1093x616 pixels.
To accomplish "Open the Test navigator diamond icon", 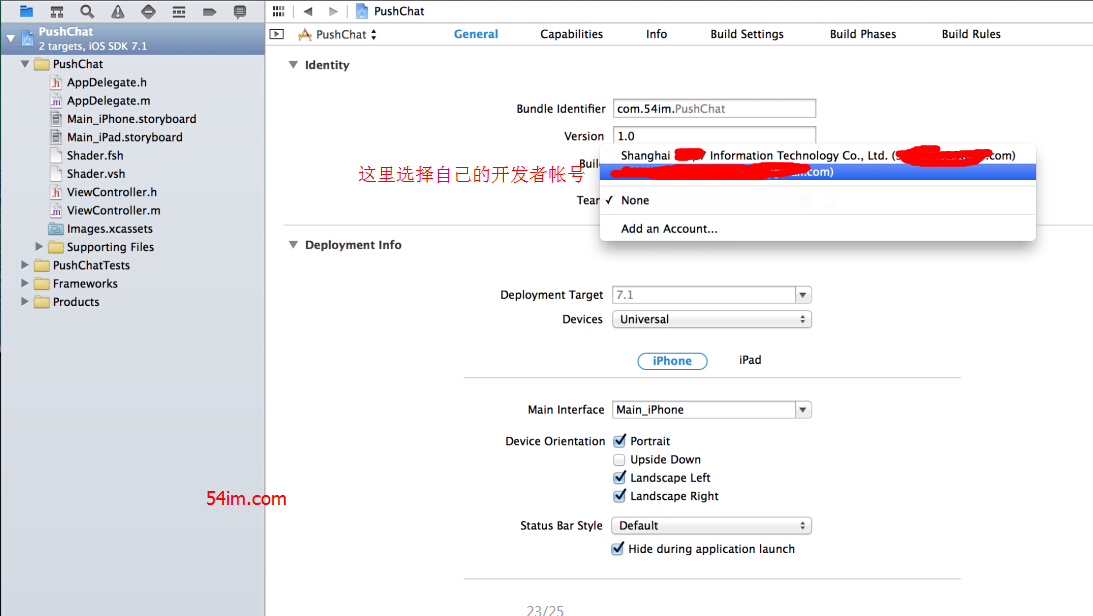I will [148, 12].
